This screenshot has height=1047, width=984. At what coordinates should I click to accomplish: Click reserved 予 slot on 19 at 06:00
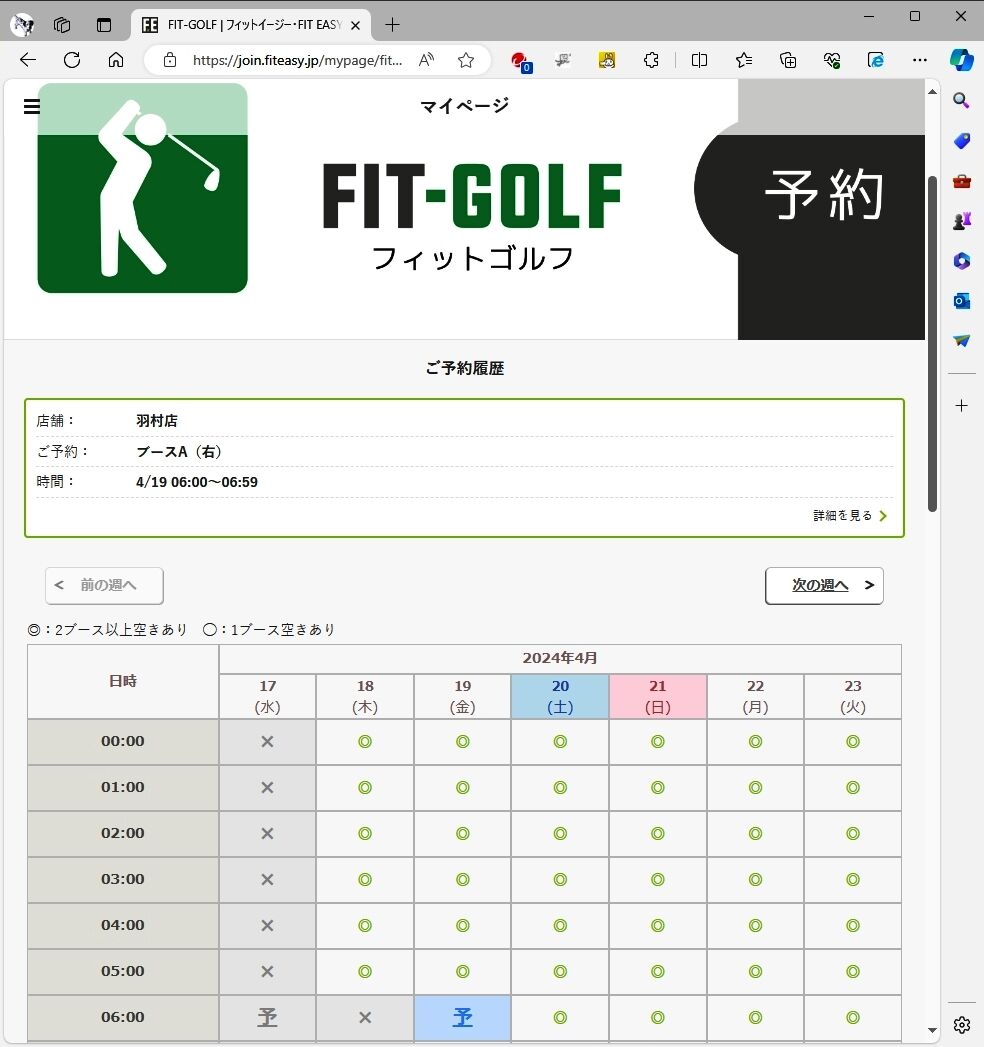(463, 1018)
